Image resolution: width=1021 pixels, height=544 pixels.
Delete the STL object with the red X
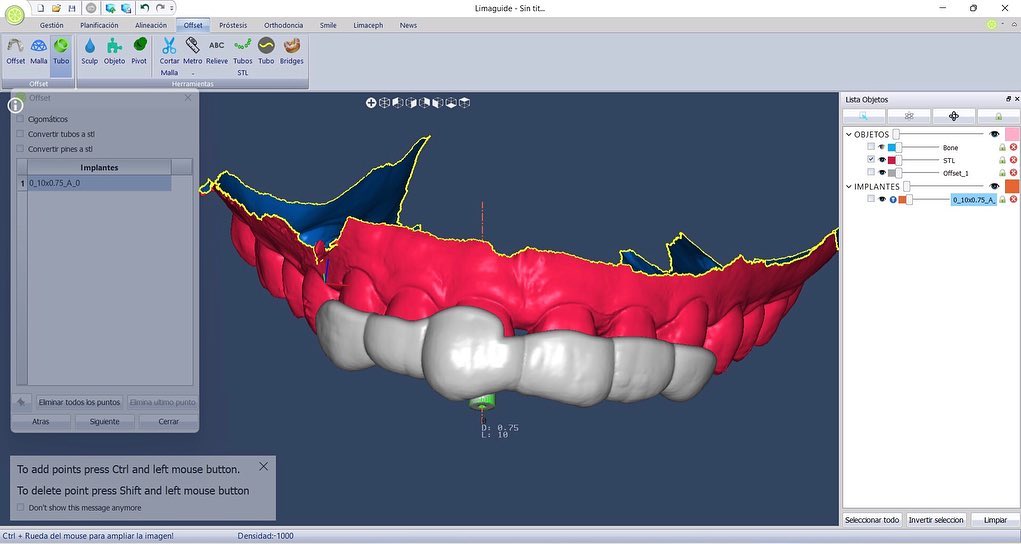(1013, 160)
